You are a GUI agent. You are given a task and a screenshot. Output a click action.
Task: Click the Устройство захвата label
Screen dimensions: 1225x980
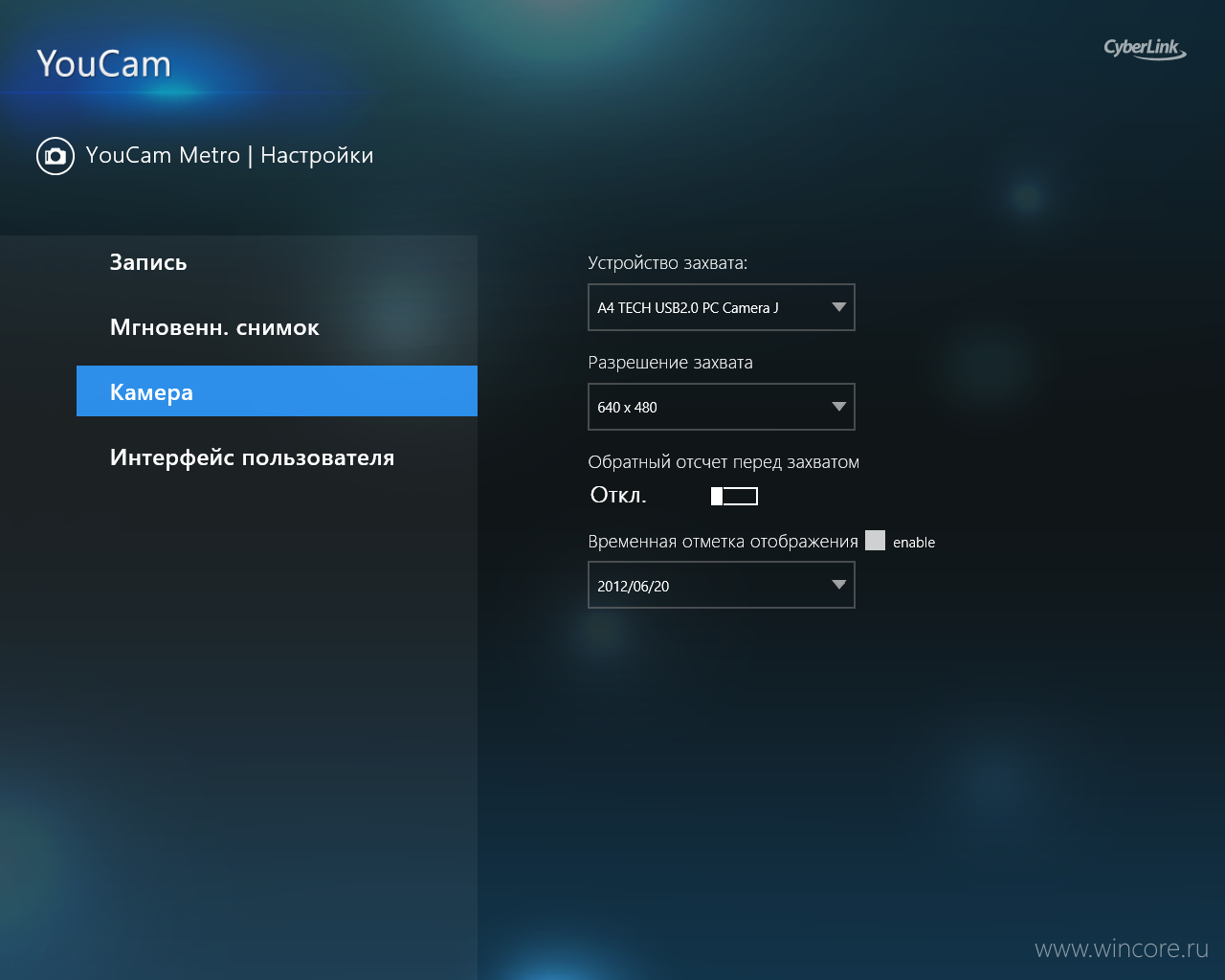click(667, 263)
